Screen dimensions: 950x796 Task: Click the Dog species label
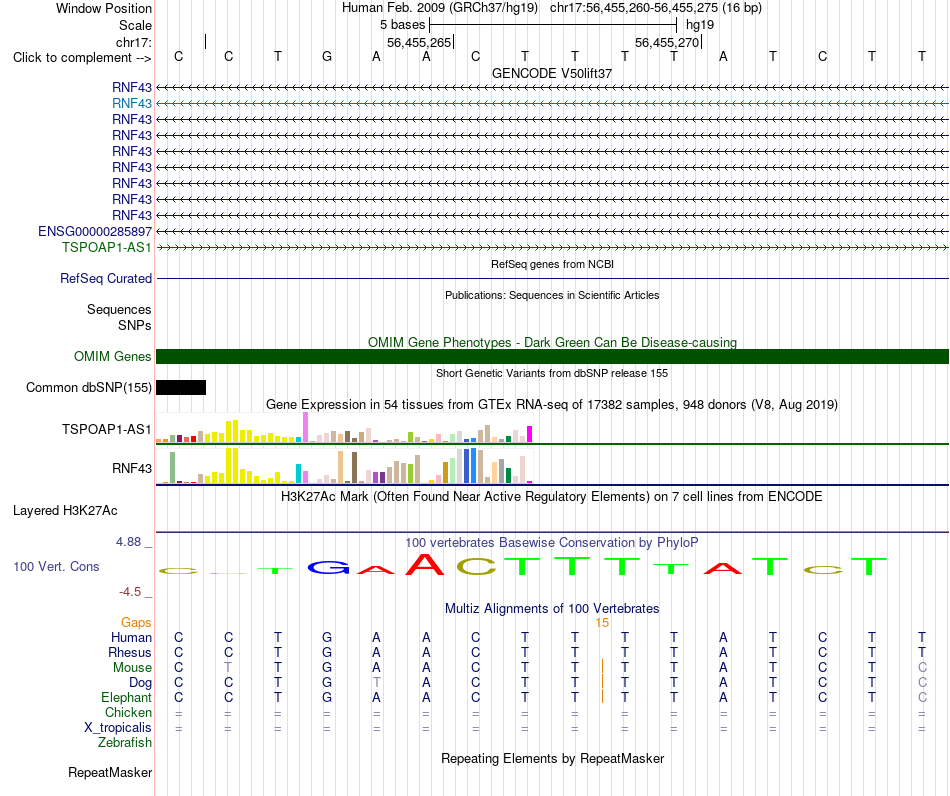click(x=140, y=683)
